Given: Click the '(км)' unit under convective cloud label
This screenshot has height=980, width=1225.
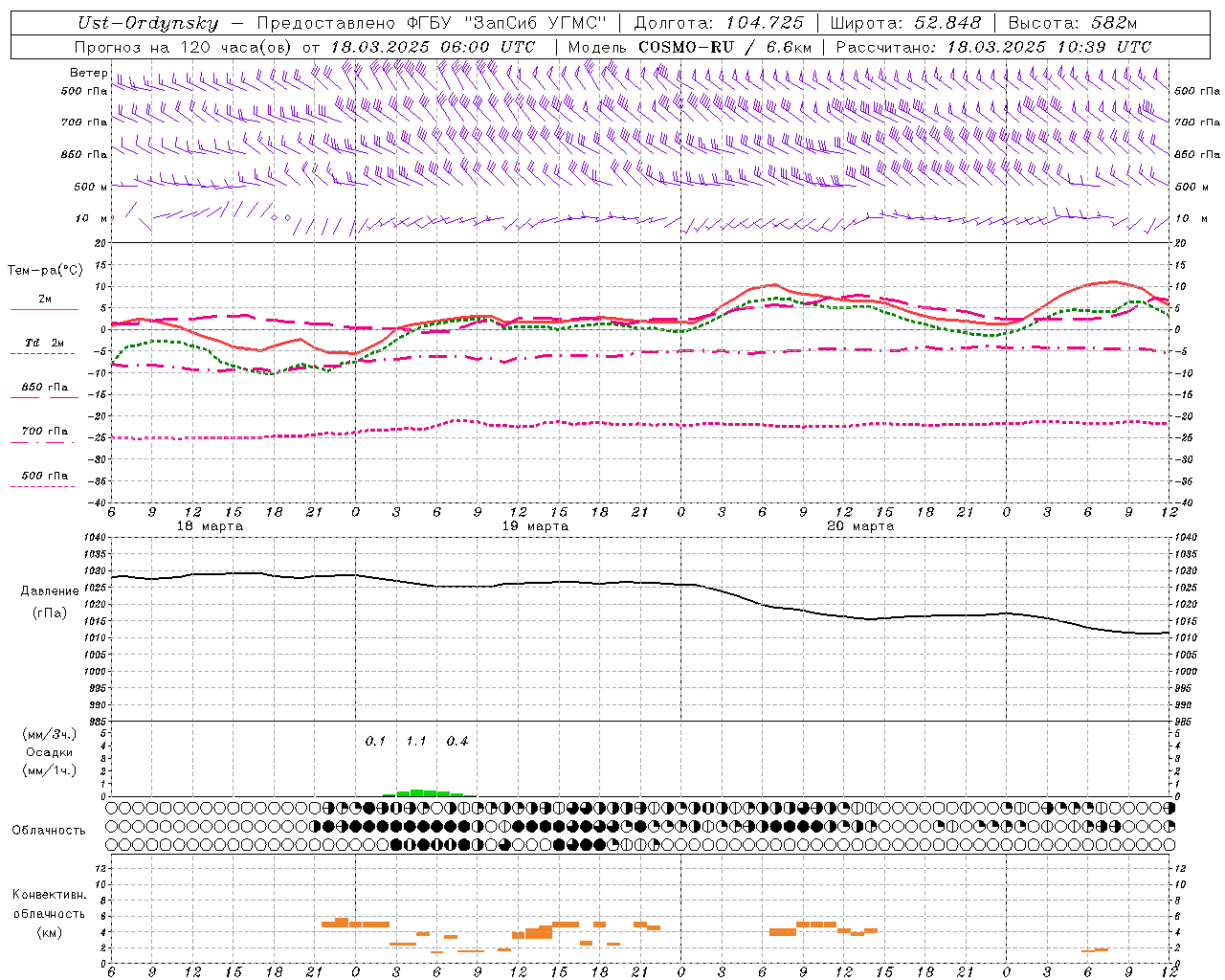Looking at the screenshot, I should click(x=49, y=932).
